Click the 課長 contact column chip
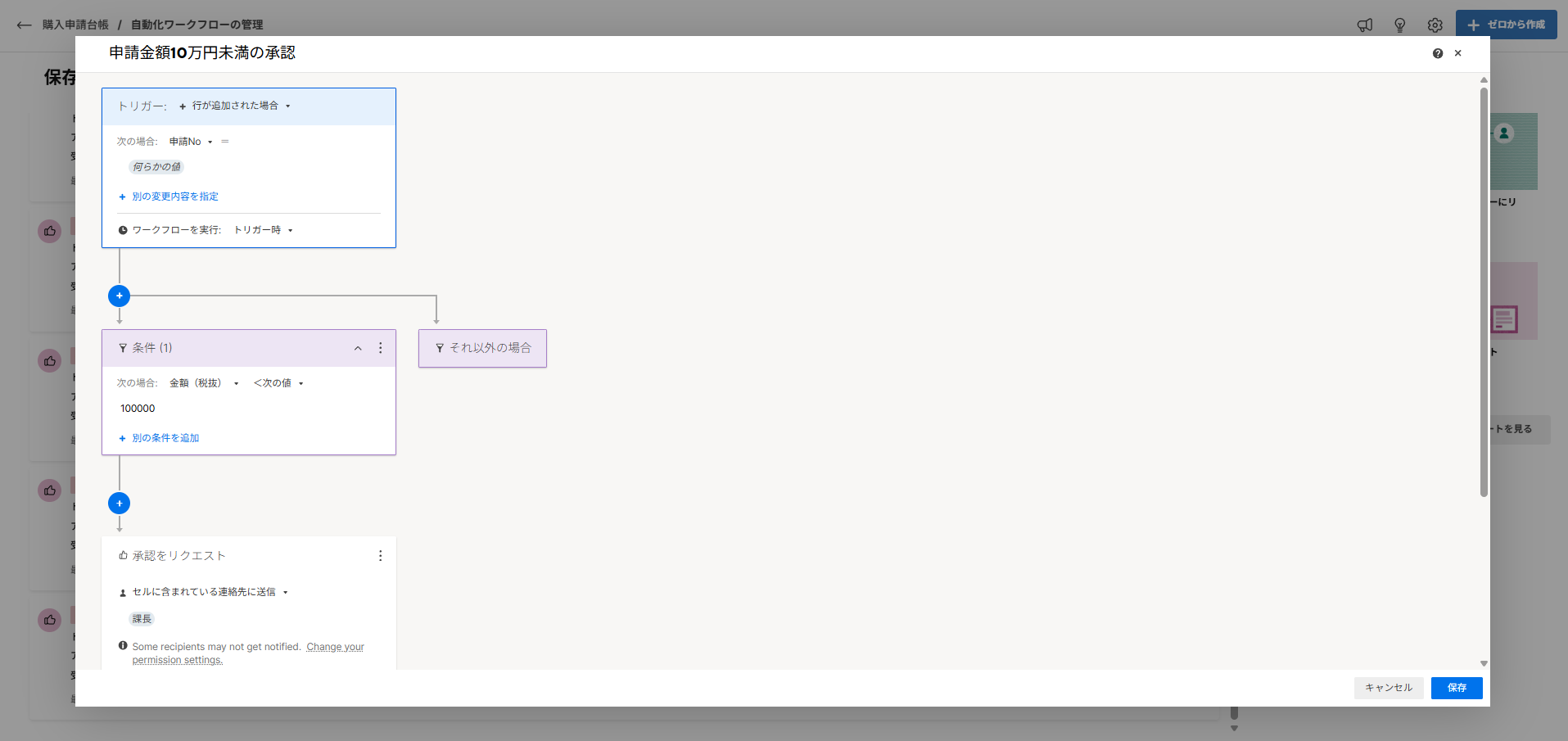1568x741 pixels. click(142, 619)
